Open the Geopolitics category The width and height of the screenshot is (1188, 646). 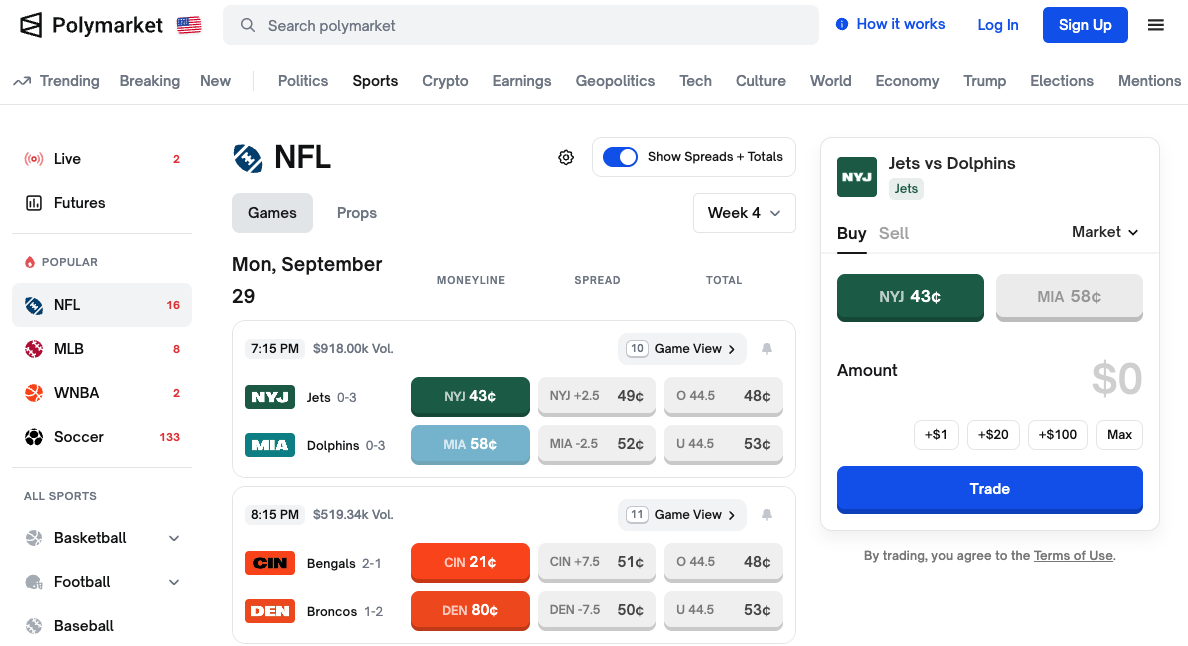615,81
